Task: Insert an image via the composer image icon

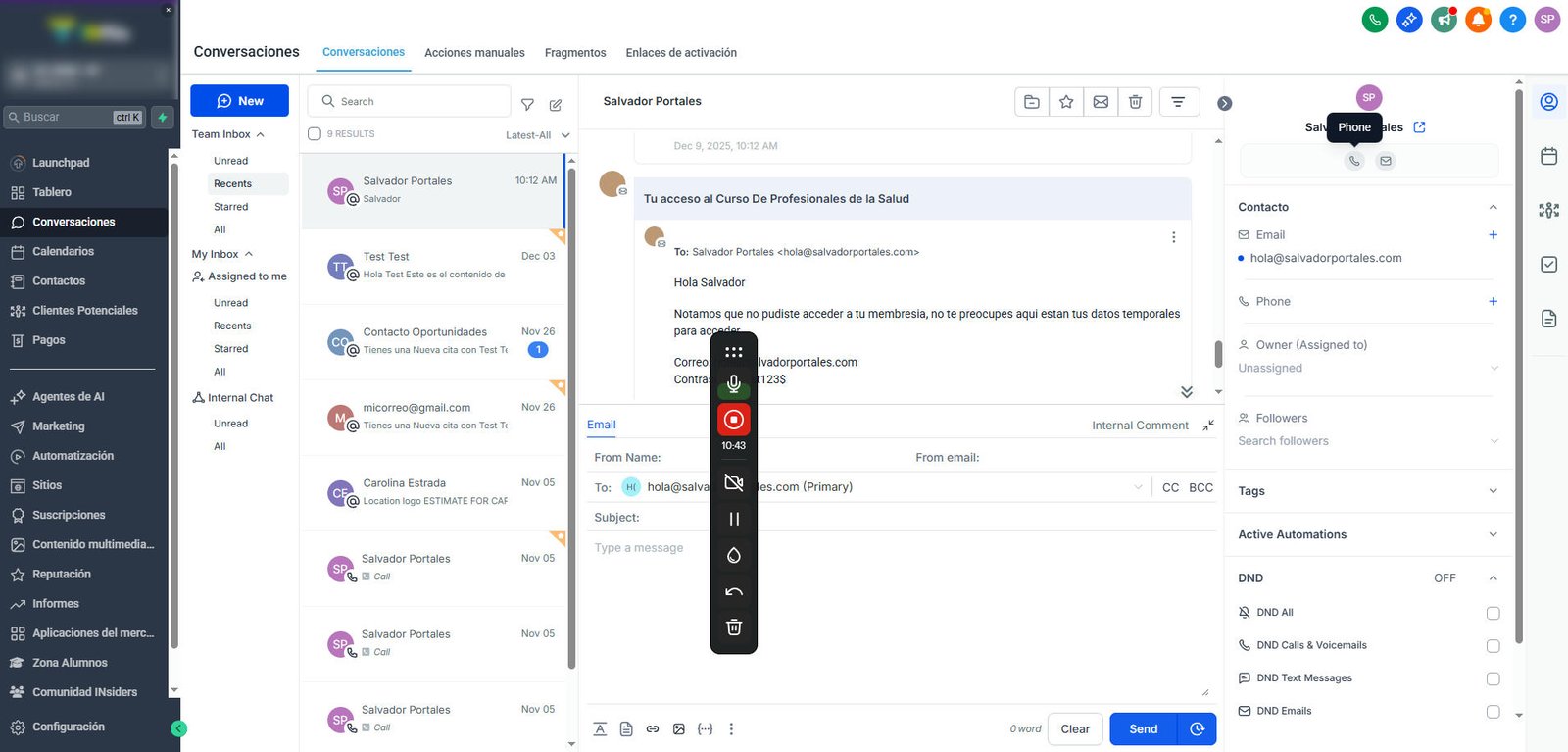Action: click(679, 728)
